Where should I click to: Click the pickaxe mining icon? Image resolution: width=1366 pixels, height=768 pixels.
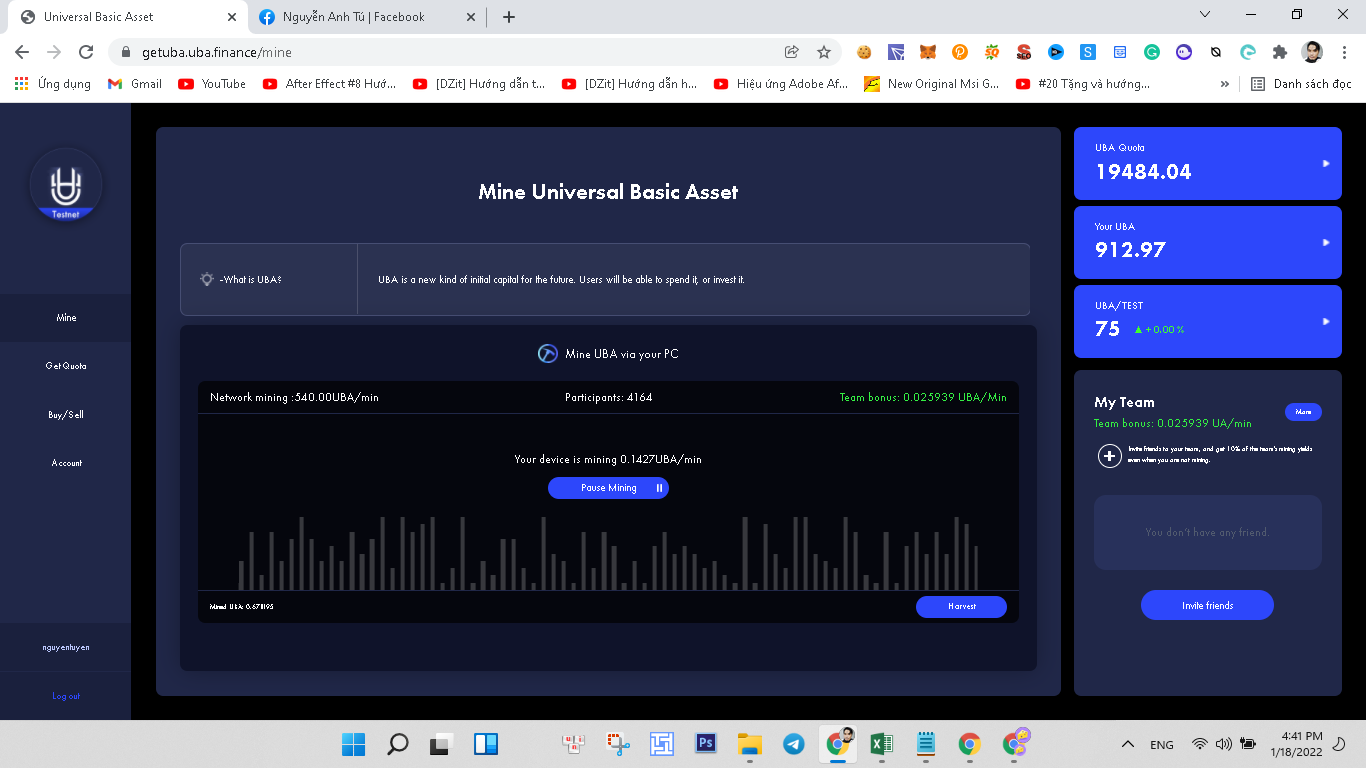click(548, 353)
